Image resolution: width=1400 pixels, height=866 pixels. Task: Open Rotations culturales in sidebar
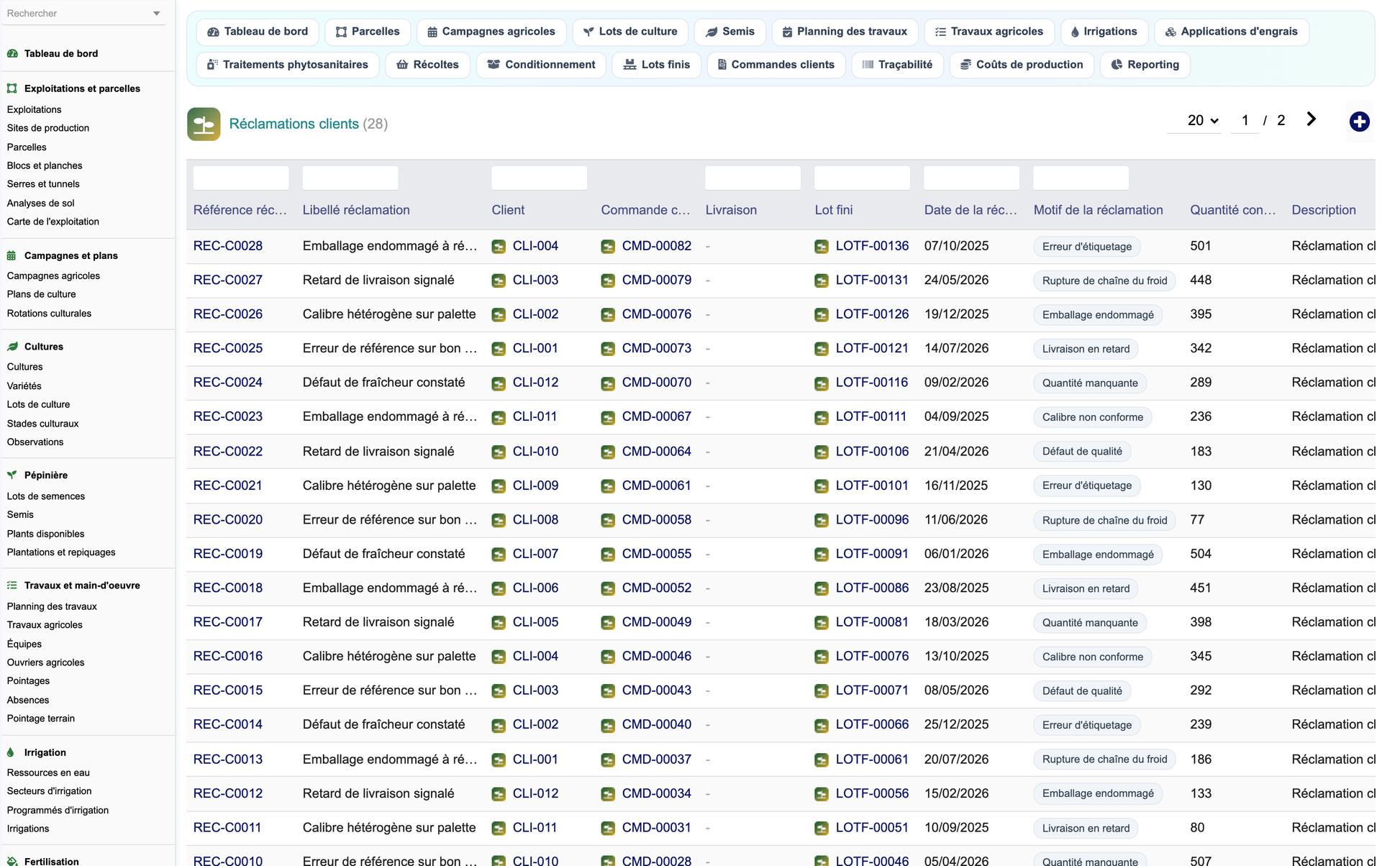pyautogui.click(x=49, y=314)
